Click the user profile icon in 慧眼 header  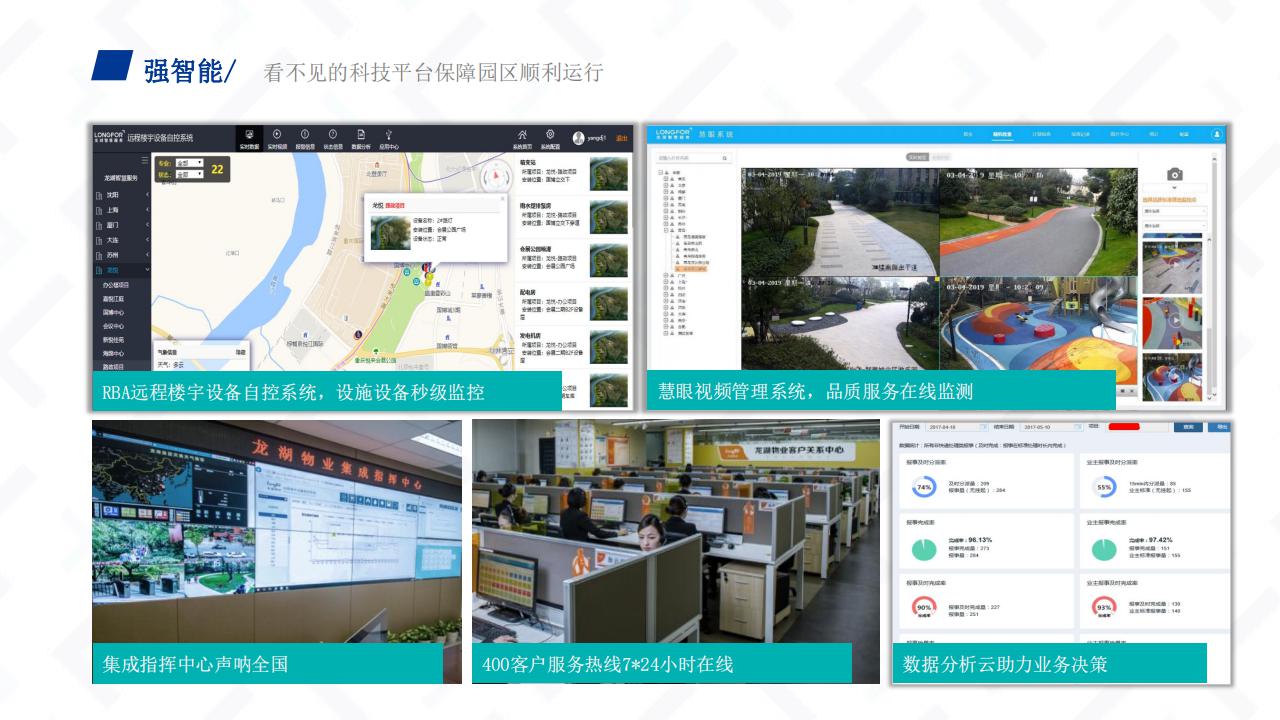point(1217,133)
